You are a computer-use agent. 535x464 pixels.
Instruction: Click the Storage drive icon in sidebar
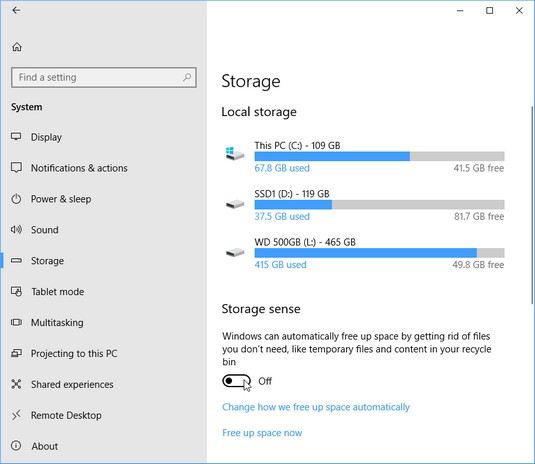[x=16, y=261]
